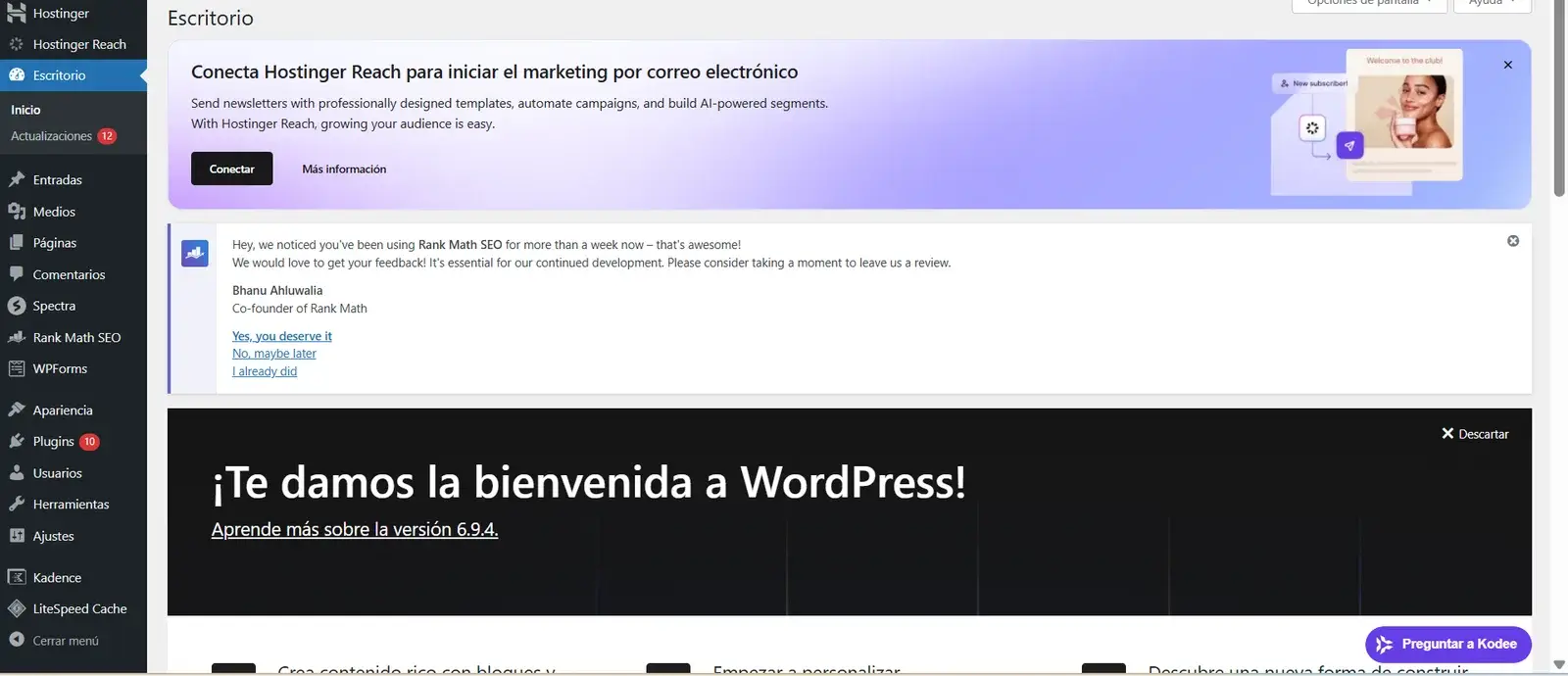Click the Rank Math SEO chart icon
This screenshot has width=1568, height=676.
pyautogui.click(x=16, y=337)
